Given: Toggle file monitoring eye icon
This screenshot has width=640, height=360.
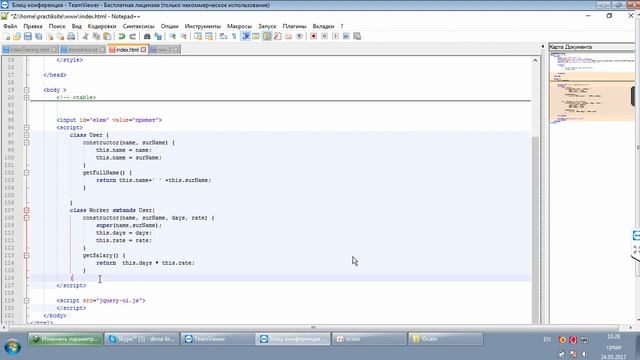Looking at the screenshot, I should (x=299, y=36).
